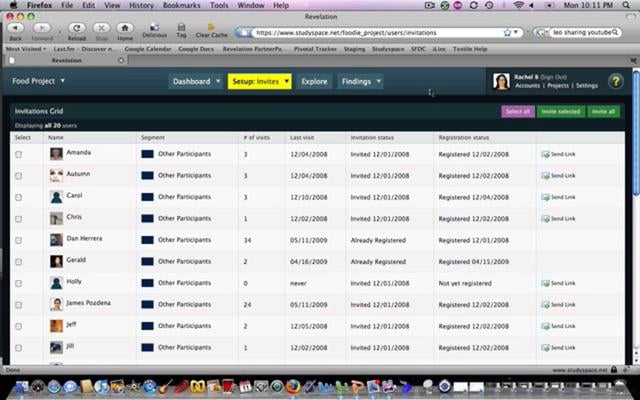Click the Explore tab
The image size is (640, 400).
click(314, 81)
